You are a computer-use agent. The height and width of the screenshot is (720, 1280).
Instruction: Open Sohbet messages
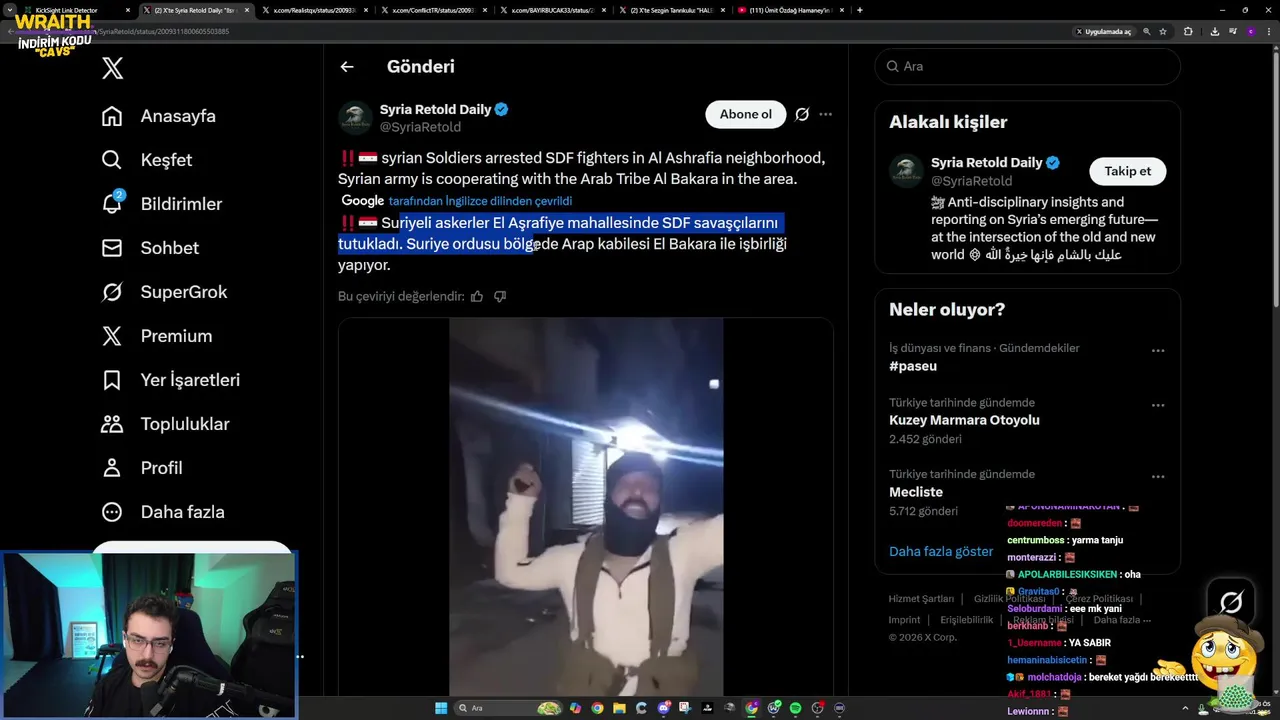click(x=150, y=248)
